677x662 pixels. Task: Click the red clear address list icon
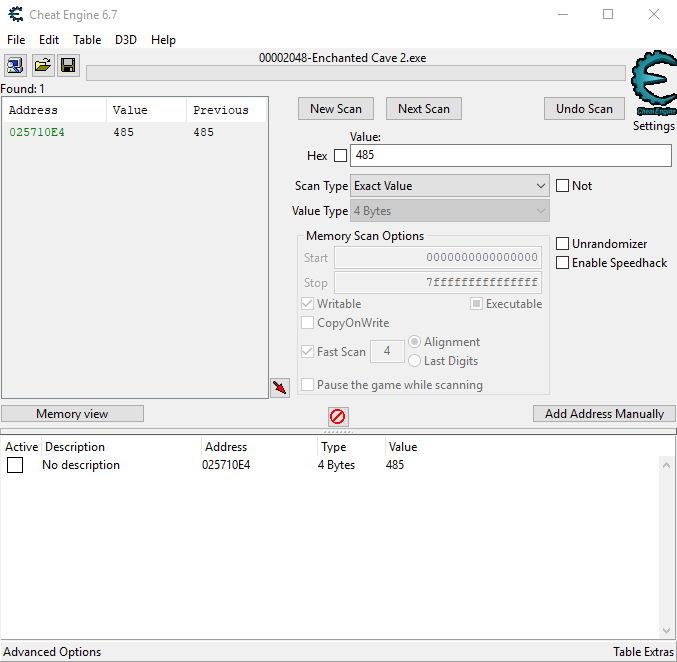point(338,416)
